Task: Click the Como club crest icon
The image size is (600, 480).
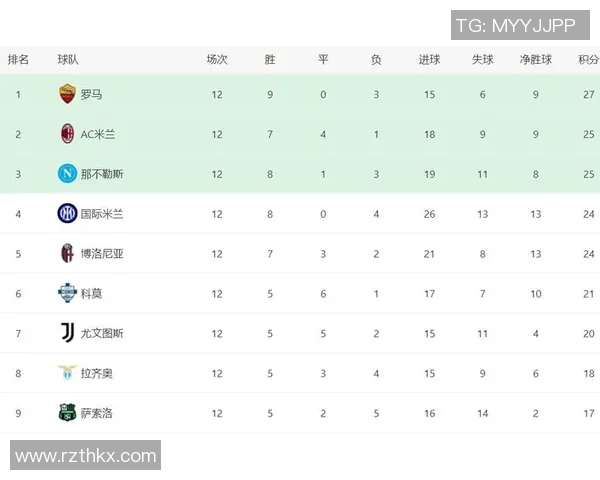Action: 67,293
